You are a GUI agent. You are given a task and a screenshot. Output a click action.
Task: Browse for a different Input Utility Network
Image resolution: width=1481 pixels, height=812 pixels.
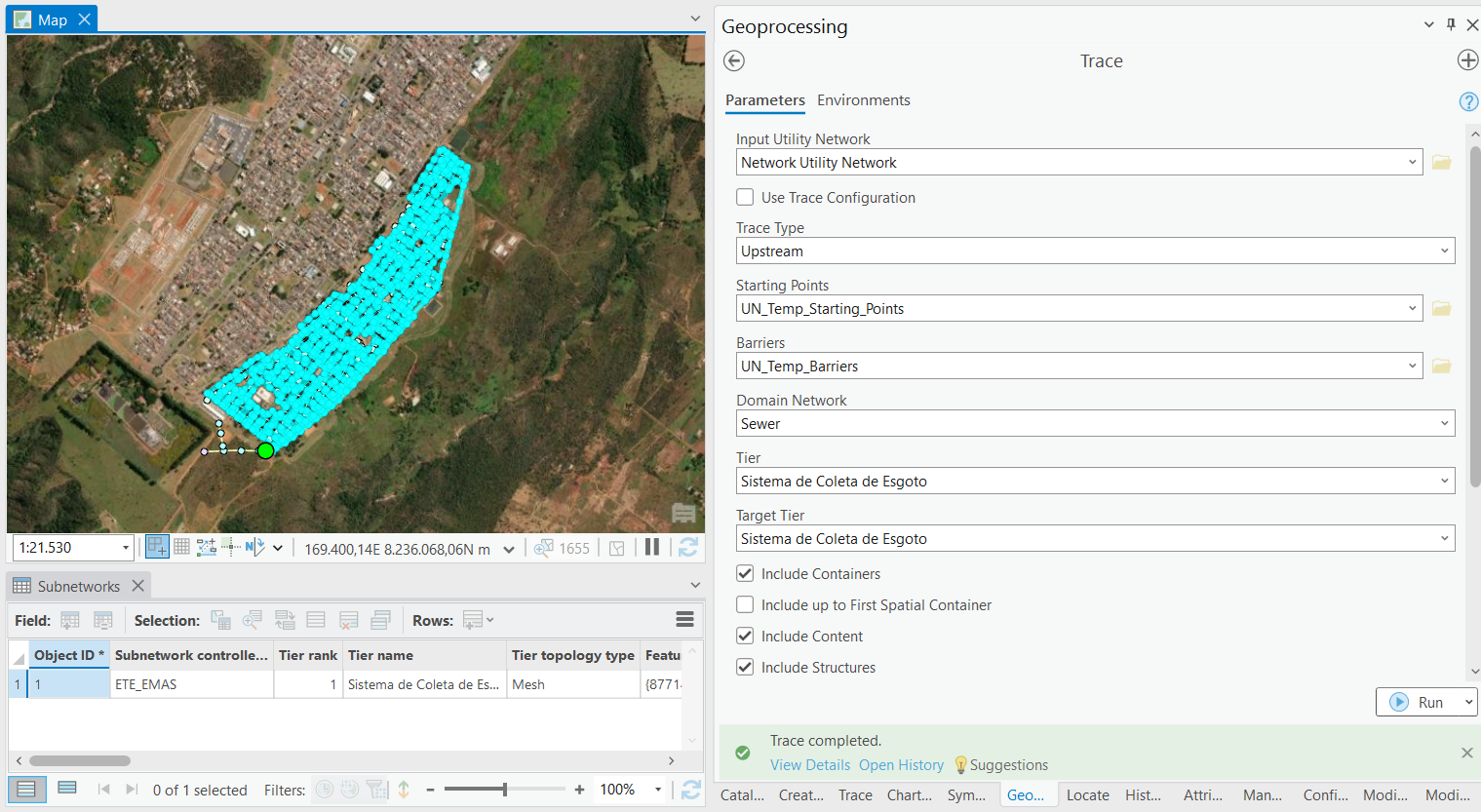coord(1441,162)
